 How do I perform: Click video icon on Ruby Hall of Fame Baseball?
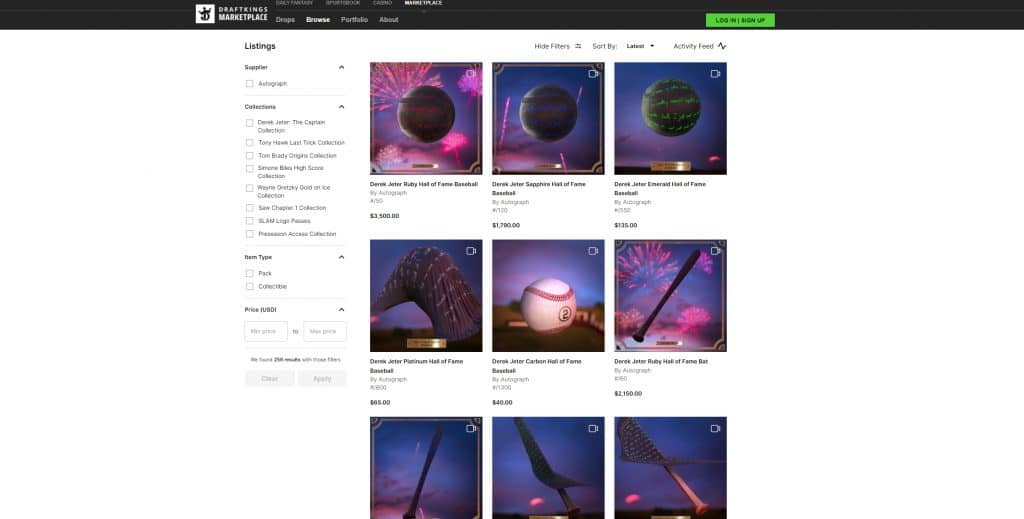click(x=471, y=74)
